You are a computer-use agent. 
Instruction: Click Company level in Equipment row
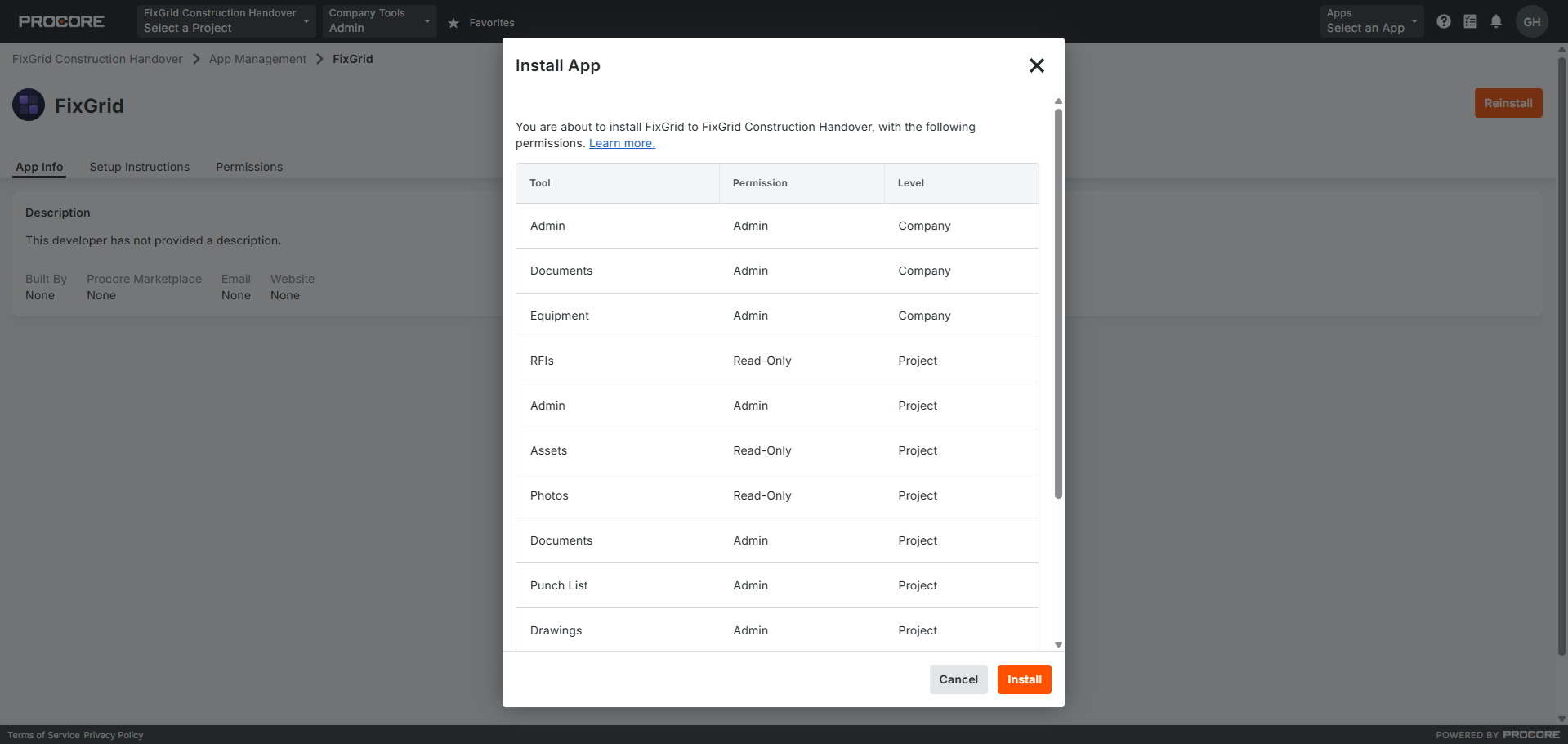coord(924,316)
